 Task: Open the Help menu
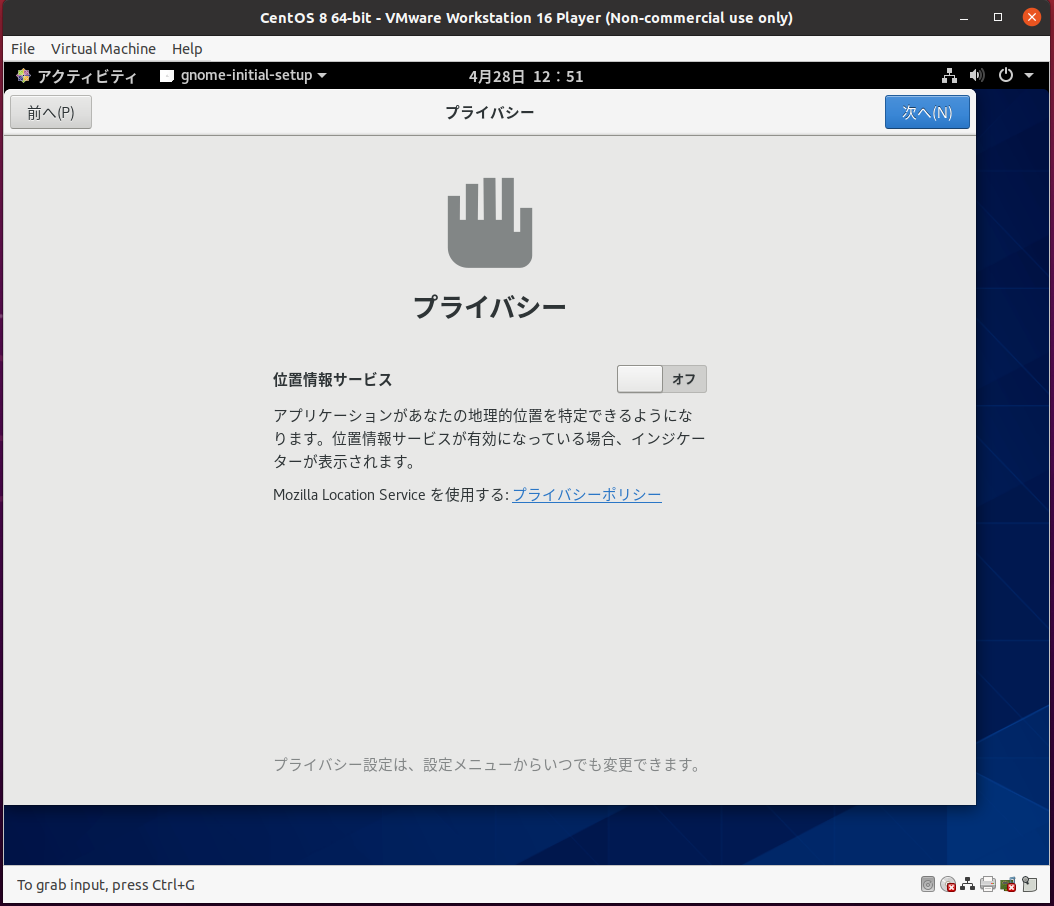tap(187, 49)
